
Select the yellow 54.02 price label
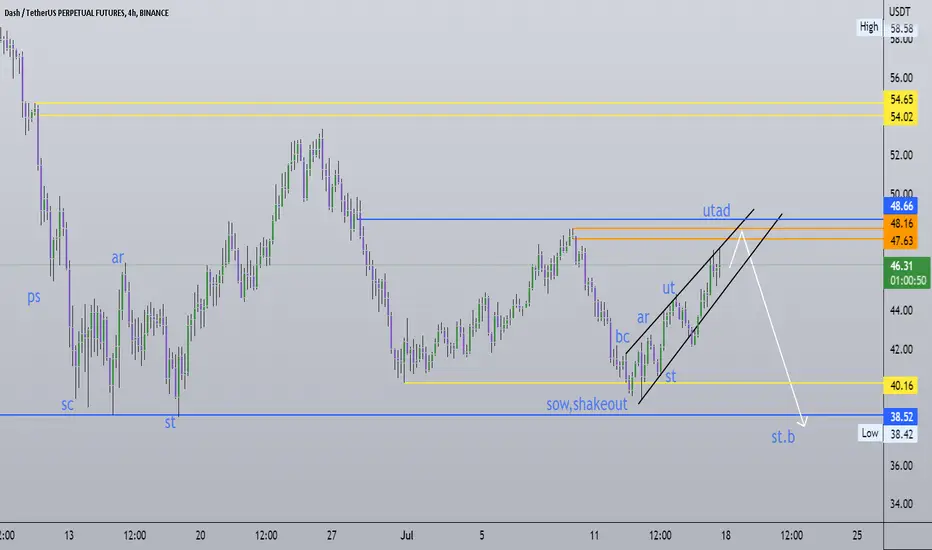[x=901, y=117]
